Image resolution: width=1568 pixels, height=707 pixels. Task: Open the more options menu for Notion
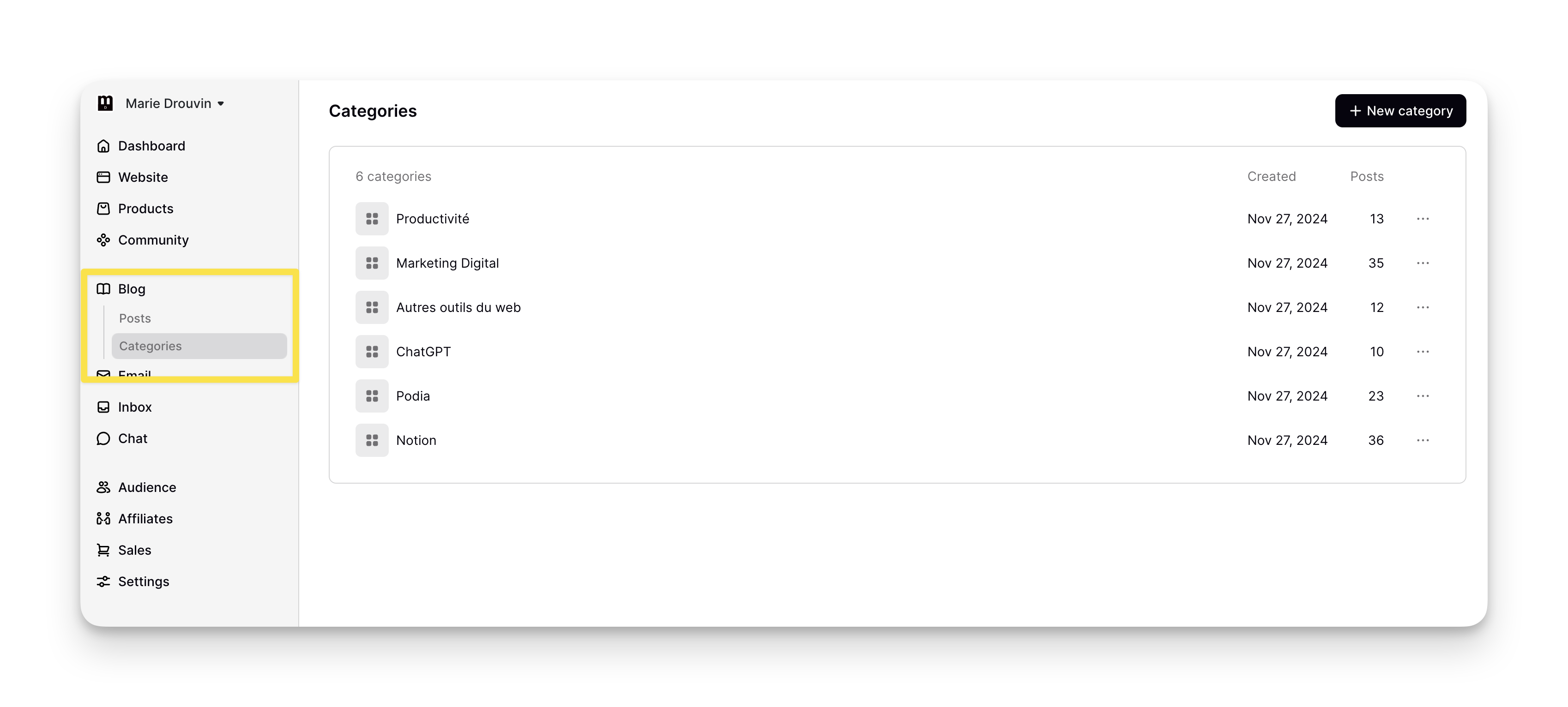pyautogui.click(x=1423, y=440)
